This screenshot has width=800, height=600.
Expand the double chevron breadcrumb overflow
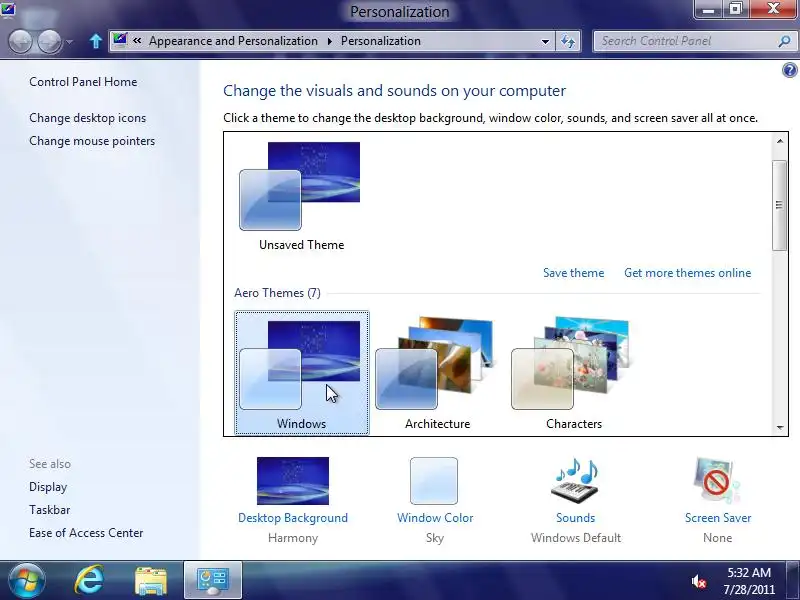coord(137,41)
